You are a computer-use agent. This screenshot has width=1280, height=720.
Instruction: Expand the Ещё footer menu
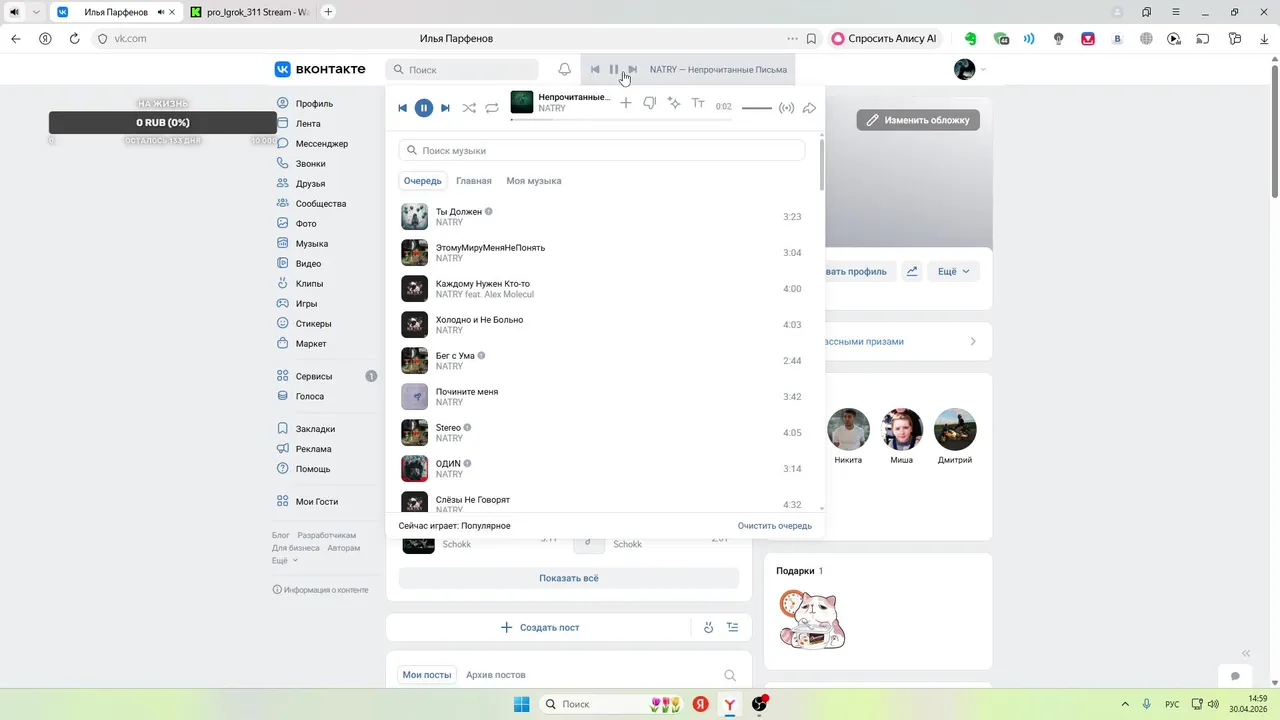(285, 561)
